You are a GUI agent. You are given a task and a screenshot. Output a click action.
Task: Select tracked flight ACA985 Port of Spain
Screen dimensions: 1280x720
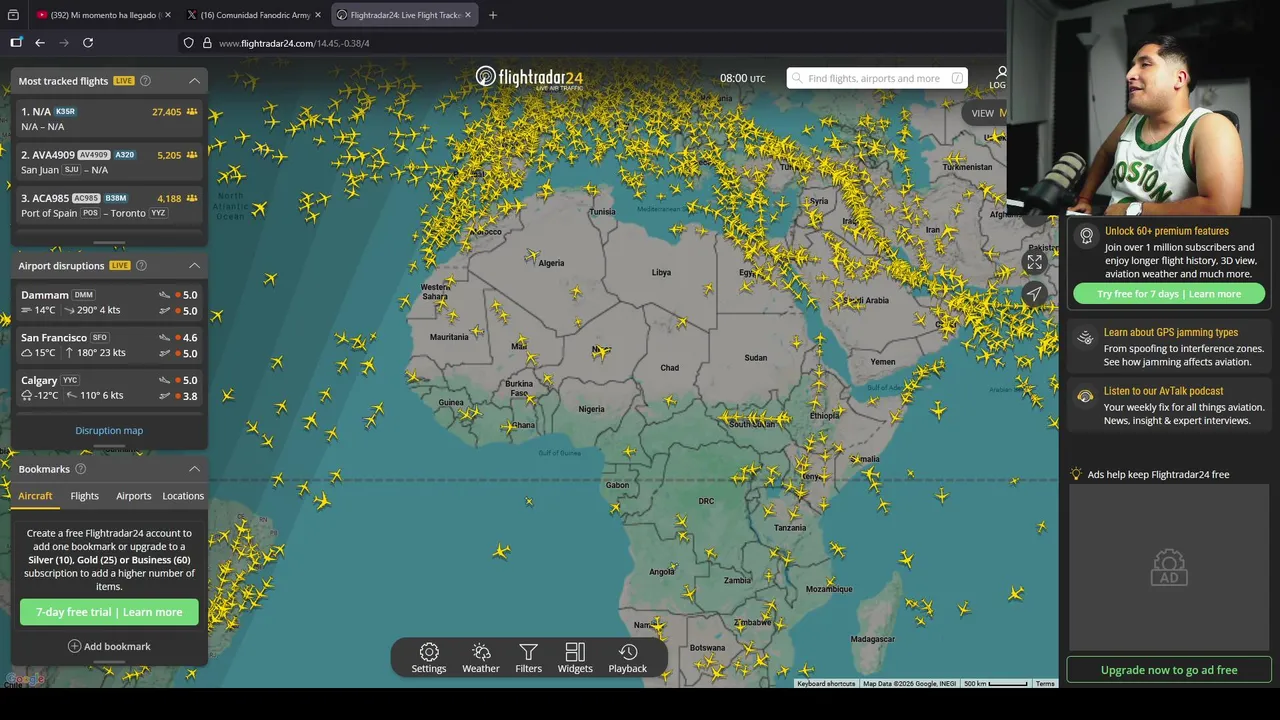pos(109,205)
